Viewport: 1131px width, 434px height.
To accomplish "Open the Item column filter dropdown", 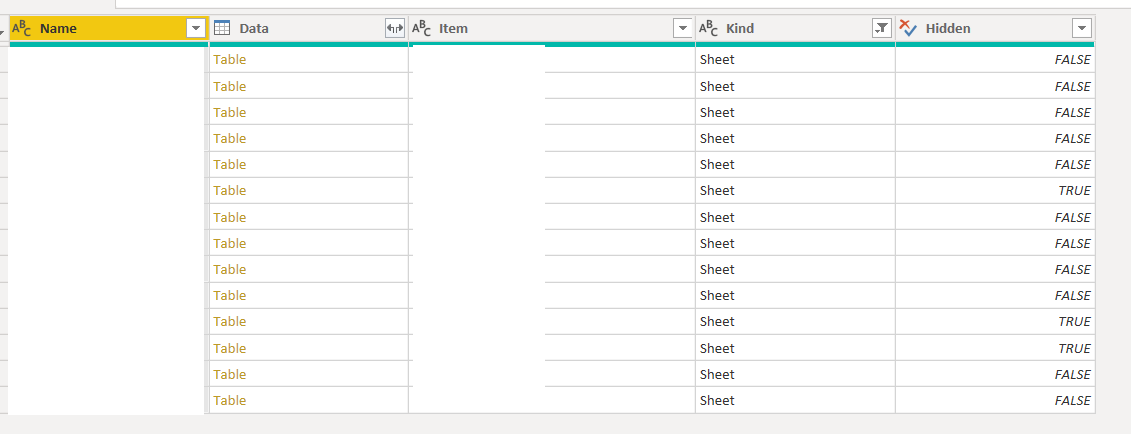I will pyautogui.click(x=682, y=29).
